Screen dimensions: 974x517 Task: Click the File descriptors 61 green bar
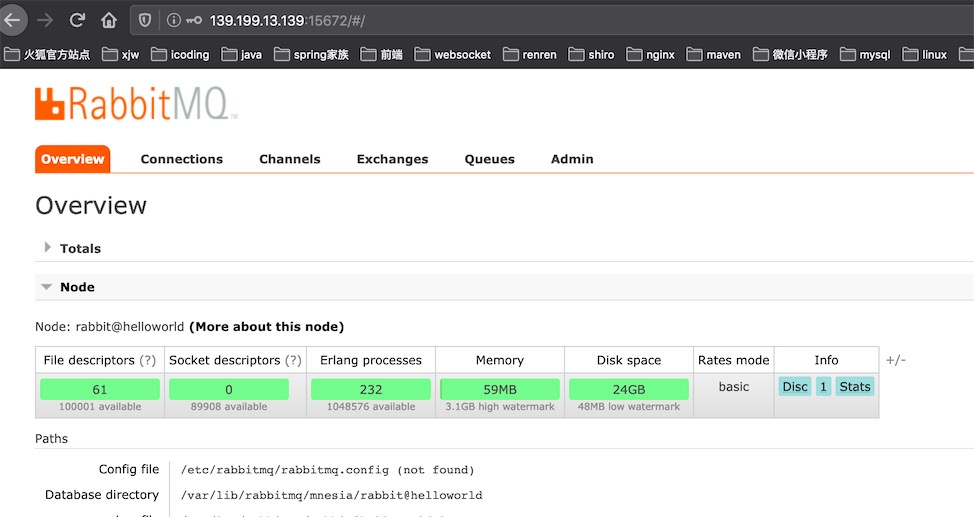tap(100, 390)
